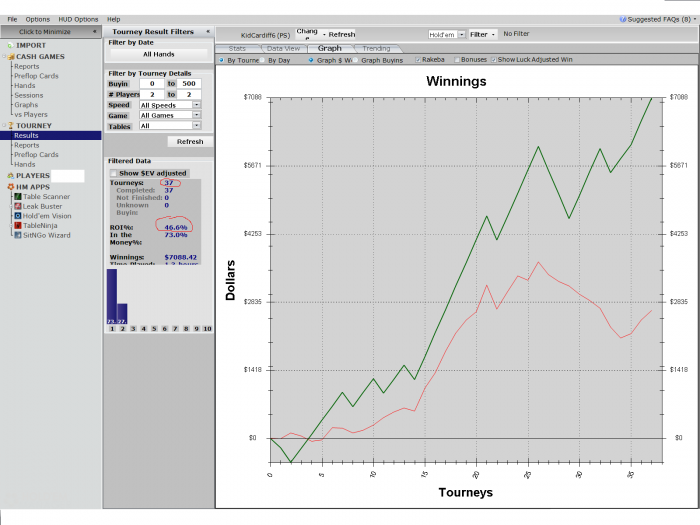Click the second-place finish histogram bar
This screenshot has width=700, height=525.
[x=122, y=314]
